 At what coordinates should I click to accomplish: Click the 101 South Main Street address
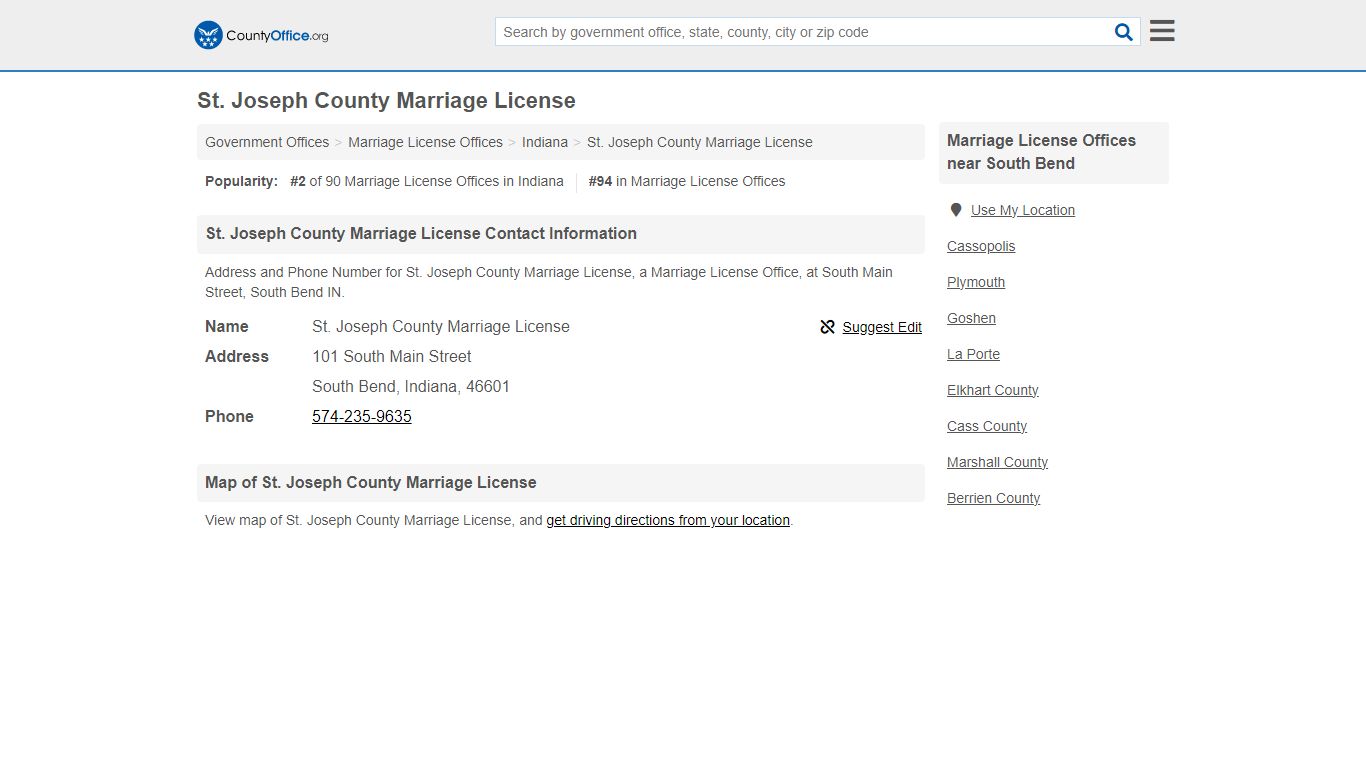(x=392, y=356)
